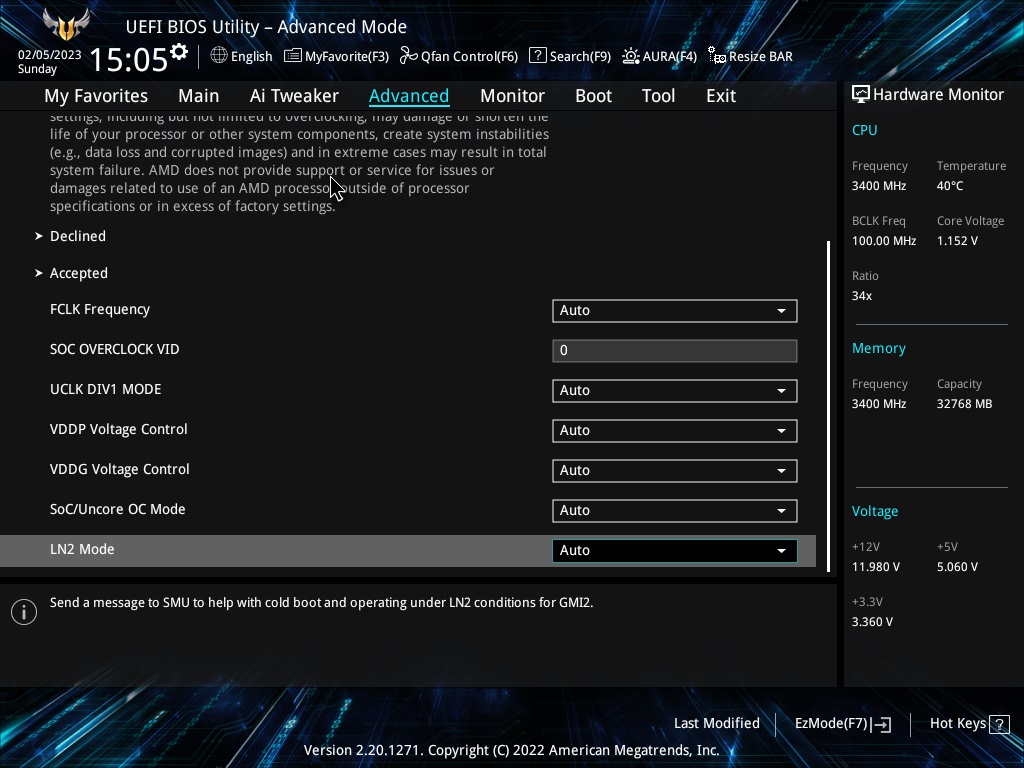Click the +5V 5.060 V reading
This screenshot has height=768, width=1024.
click(x=957, y=567)
